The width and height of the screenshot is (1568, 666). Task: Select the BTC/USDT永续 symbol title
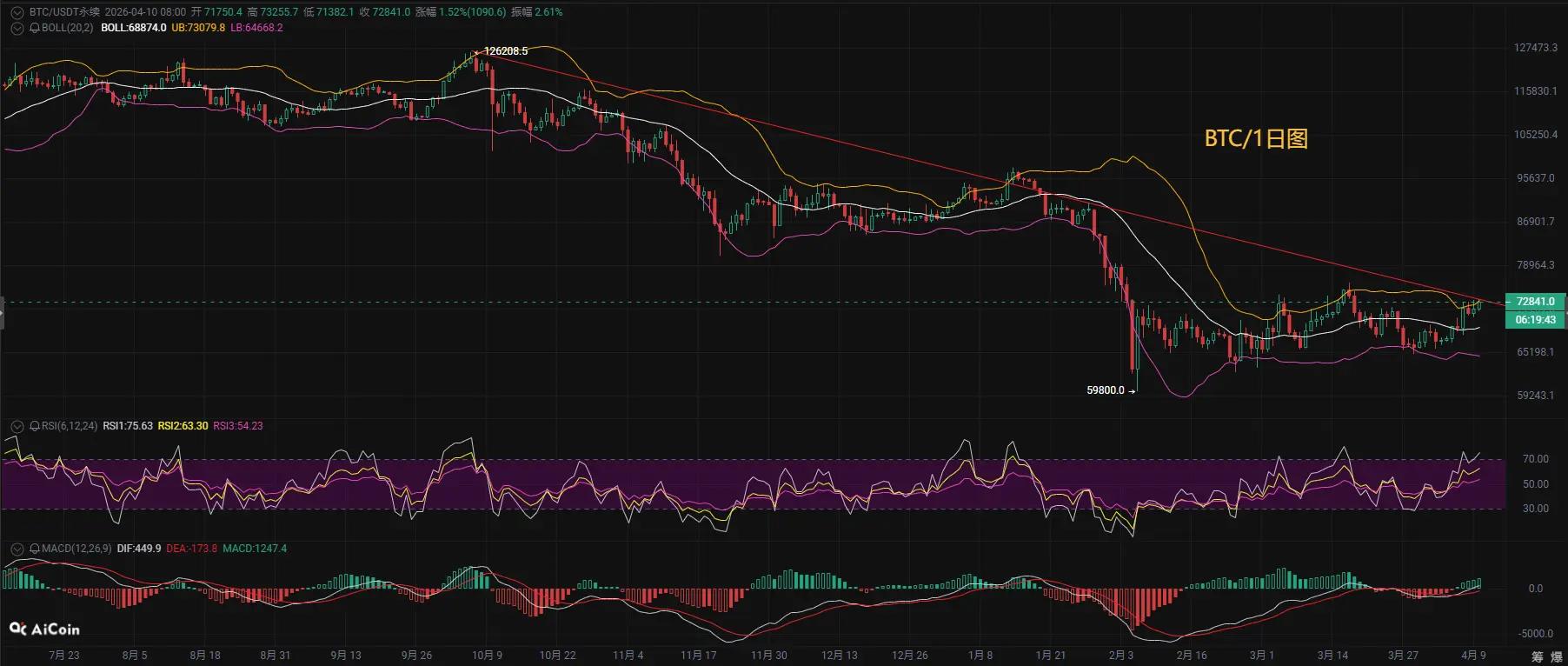tap(64, 12)
